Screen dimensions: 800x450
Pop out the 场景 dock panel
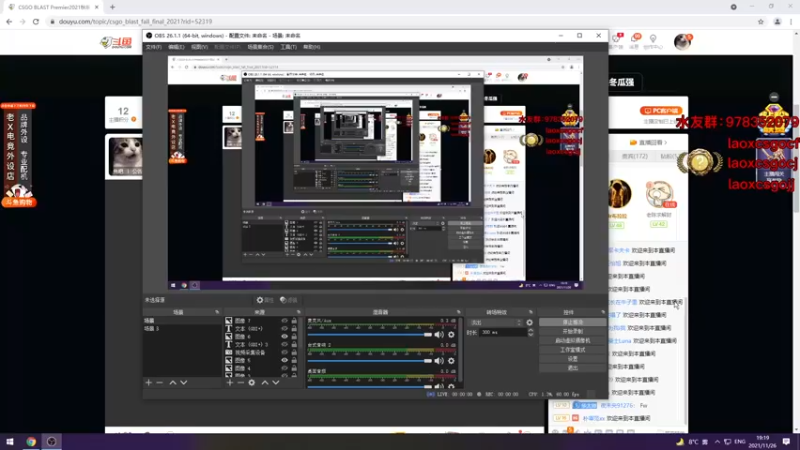click(x=217, y=312)
